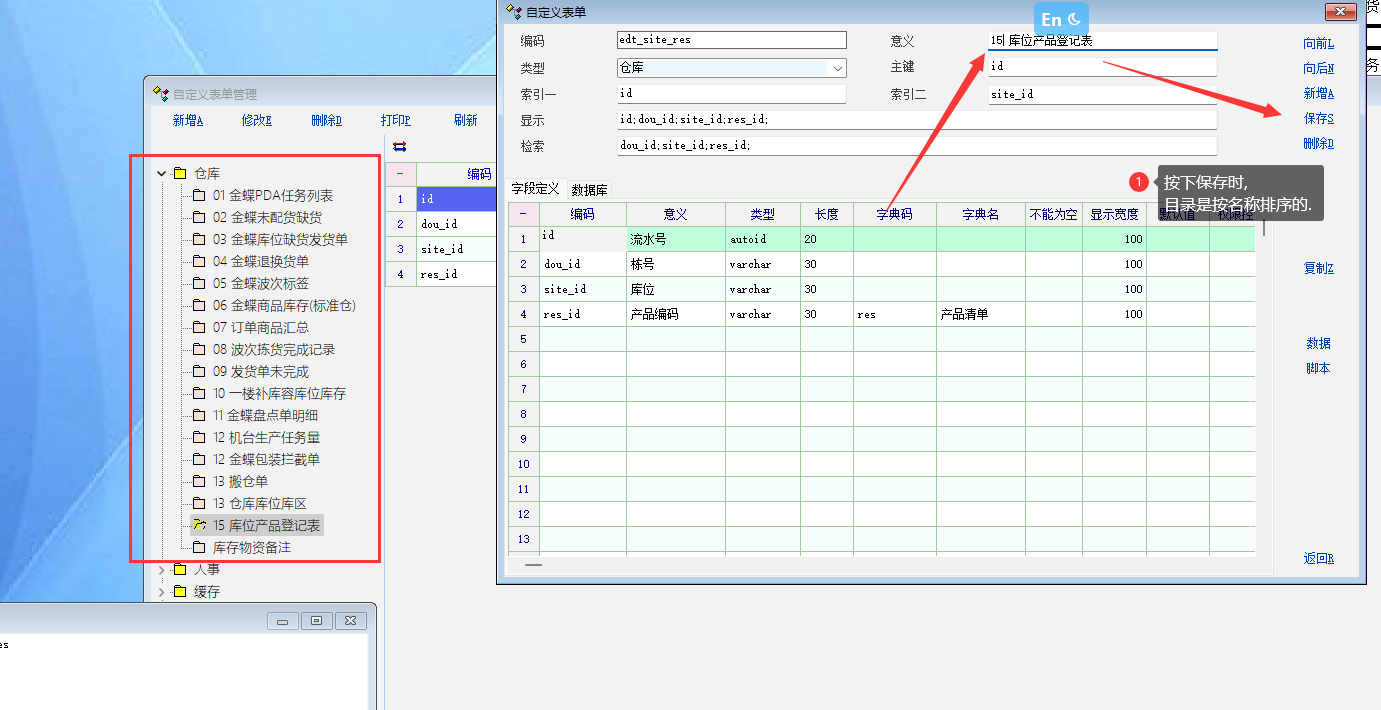
Task: Click the En input method indicator
Action: pyautogui.click(x=1061, y=19)
